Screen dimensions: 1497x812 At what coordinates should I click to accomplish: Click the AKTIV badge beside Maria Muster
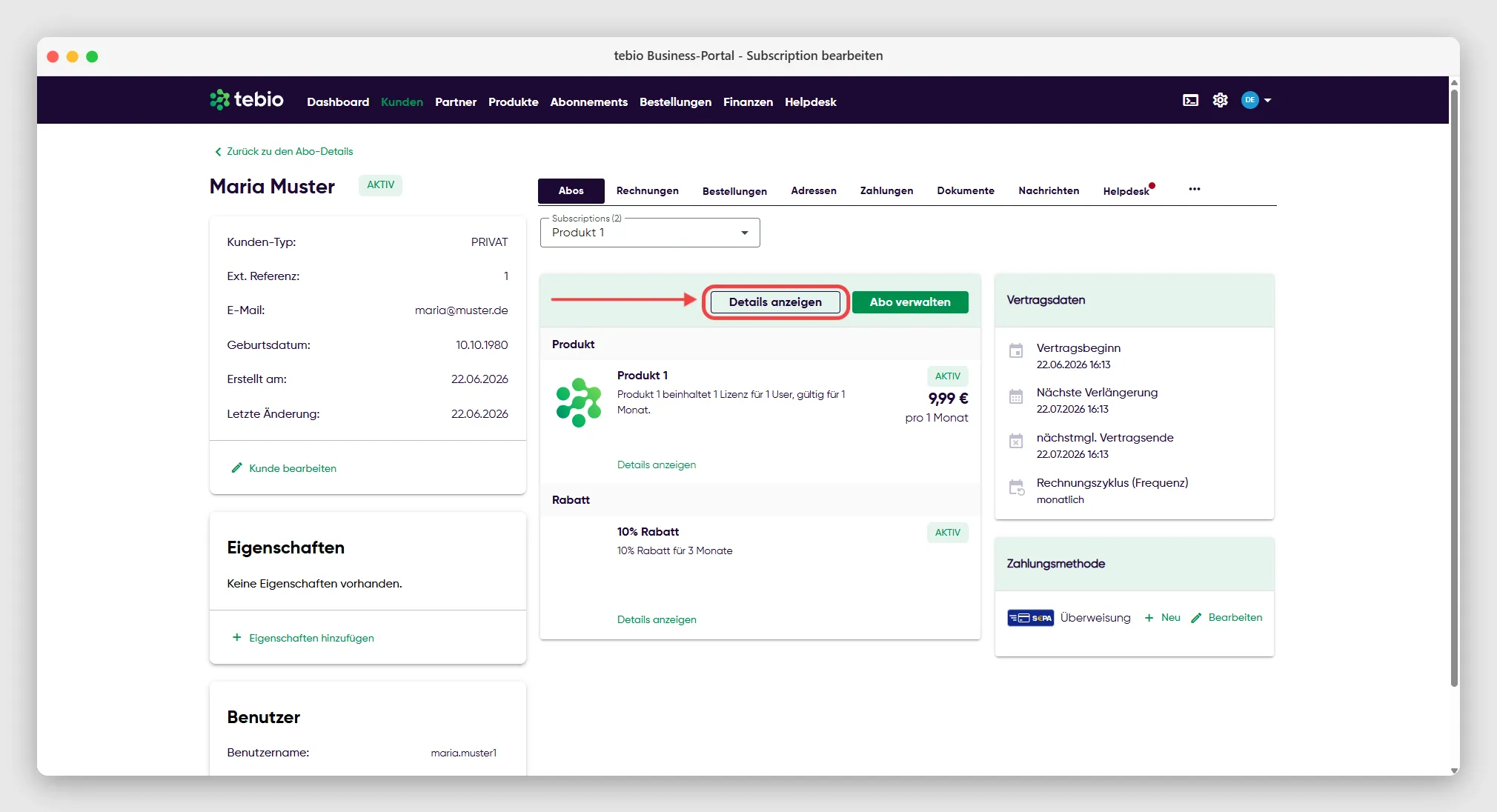[x=381, y=185]
